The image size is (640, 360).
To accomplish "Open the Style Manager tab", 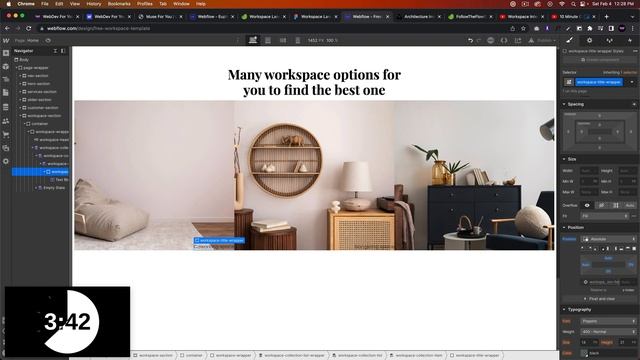I will tap(609, 40).
